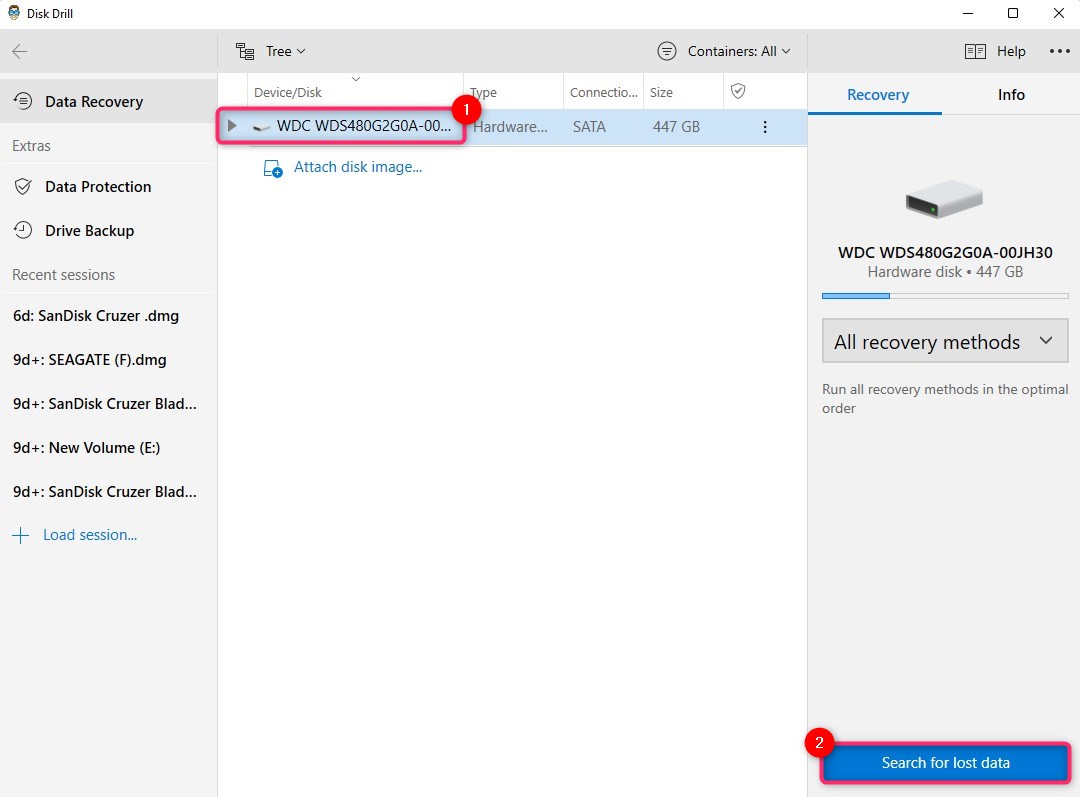Open the Tree view dropdown
This screenshot has height=797, width=1080.
tap(285, 51)
